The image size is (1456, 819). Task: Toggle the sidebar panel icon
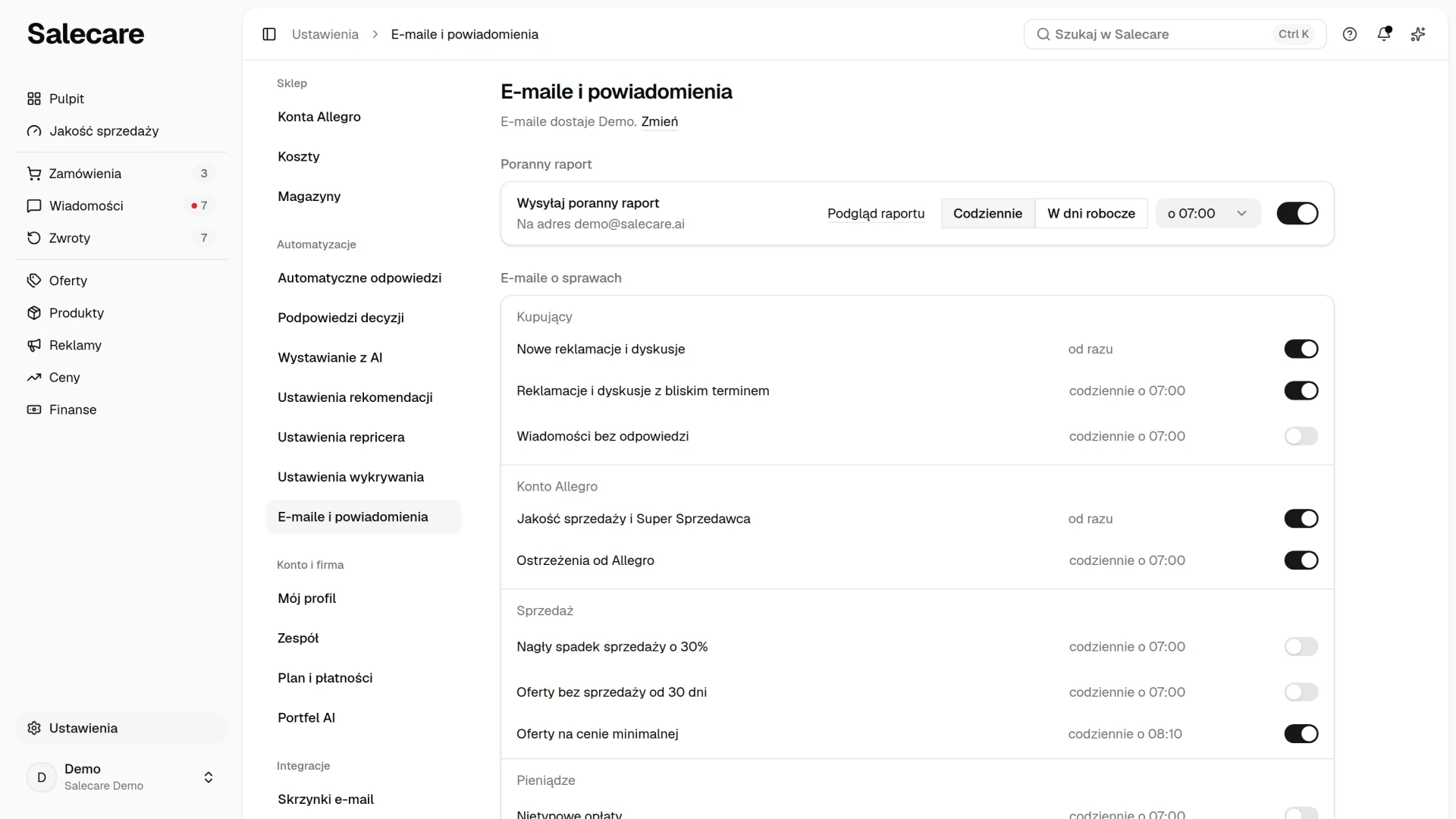click(269, 34)
